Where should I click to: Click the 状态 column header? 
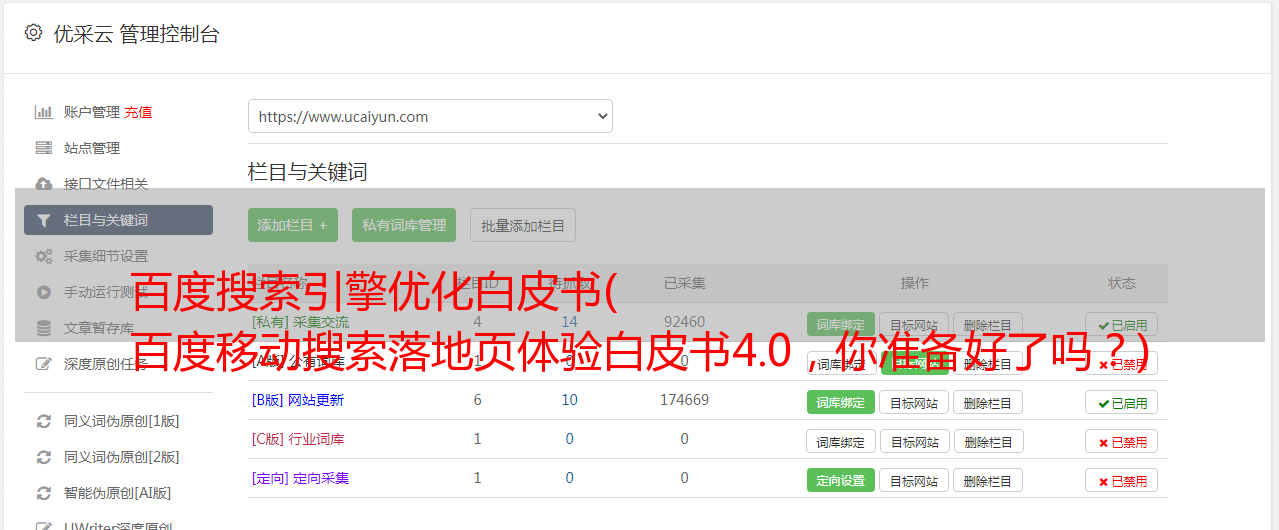tap(1122, 283)
